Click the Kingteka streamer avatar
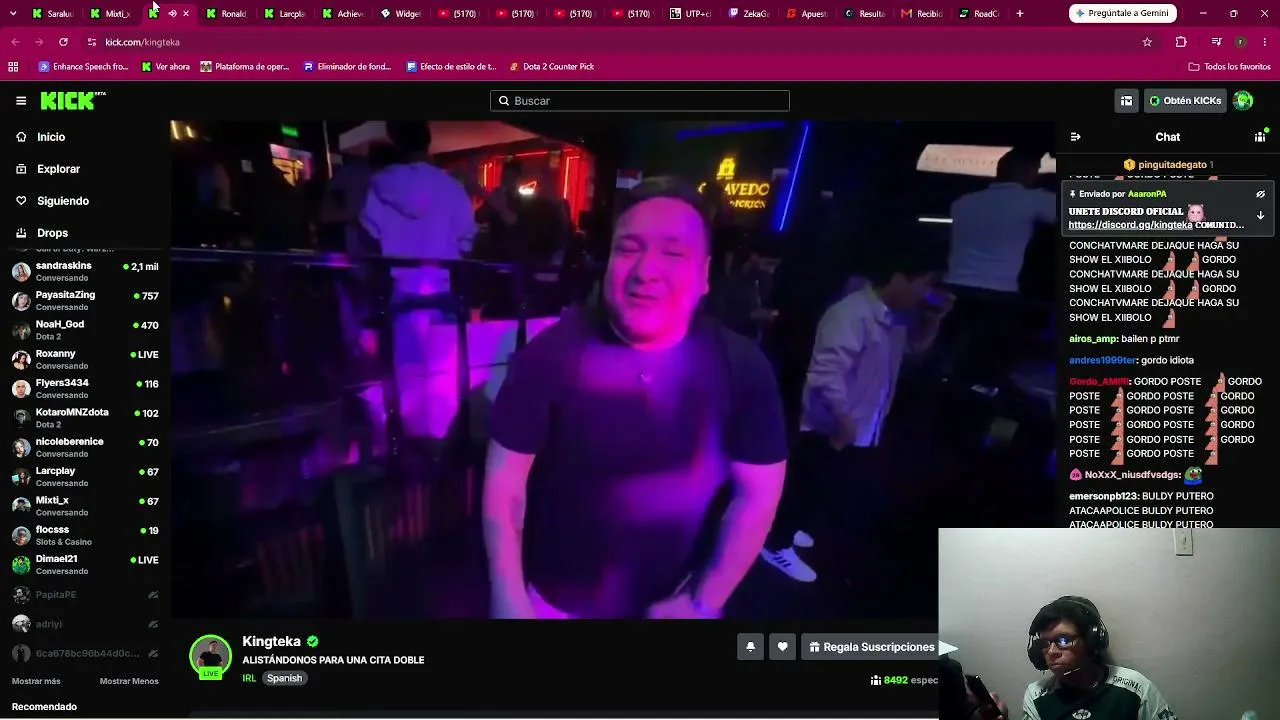Image resolution: width=1280 pixels, height=720 pixels. click(x=210, y=657)
